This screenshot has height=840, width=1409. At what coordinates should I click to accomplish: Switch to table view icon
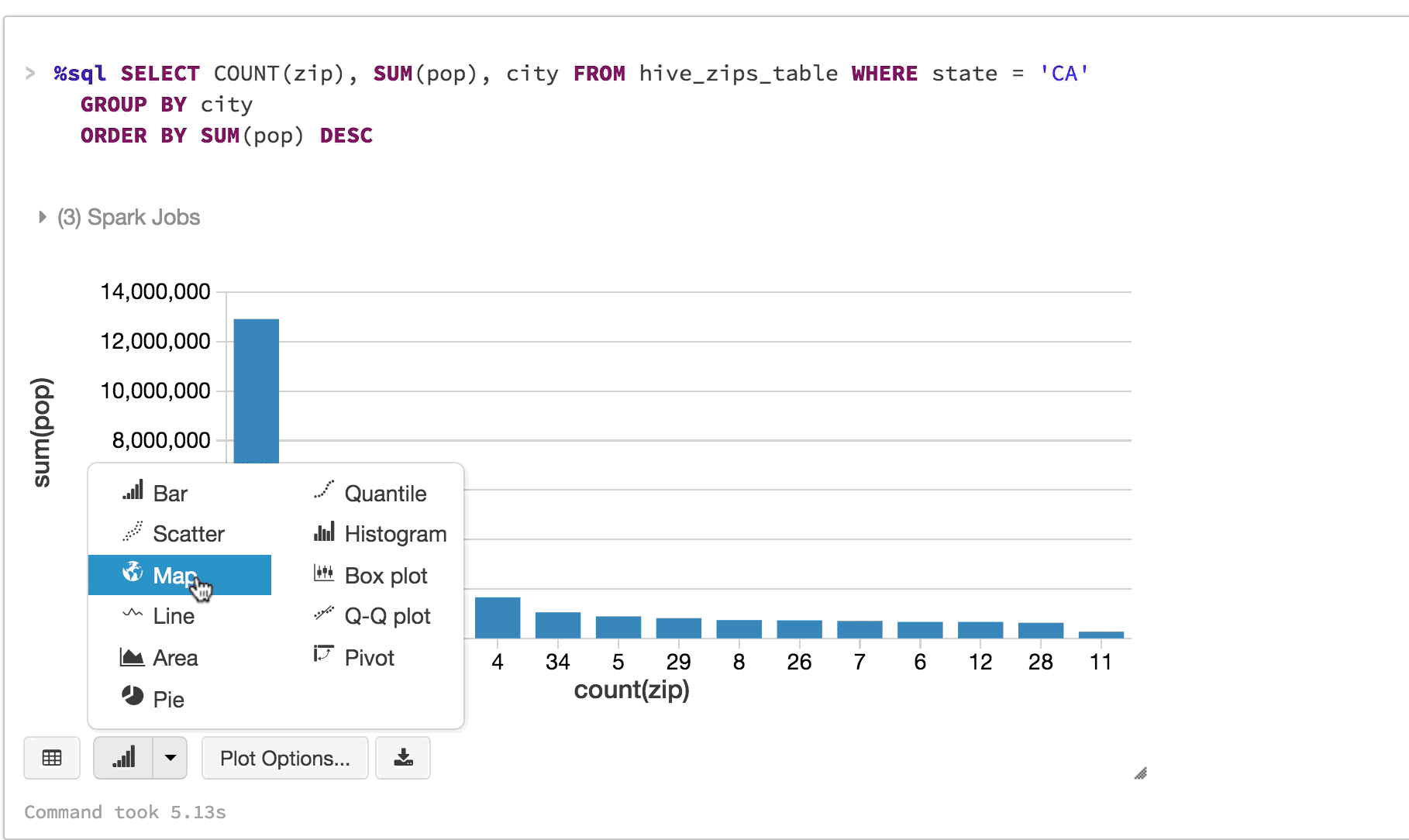click(x=52, y=758)
